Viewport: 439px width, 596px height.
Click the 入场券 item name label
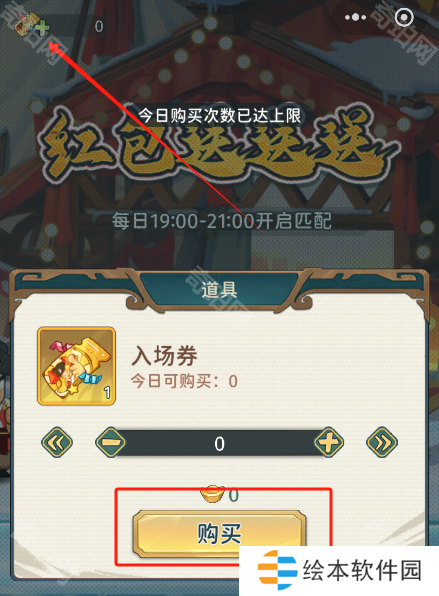[x=164, y=356]
